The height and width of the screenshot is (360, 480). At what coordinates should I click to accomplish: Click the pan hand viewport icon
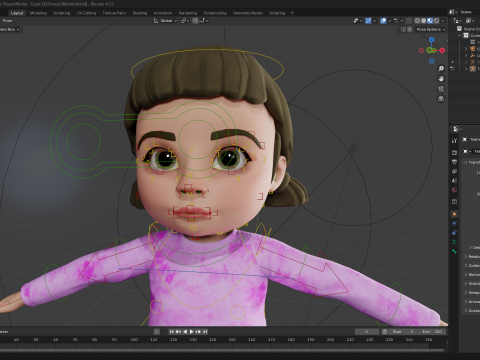[x=441, y=79]
